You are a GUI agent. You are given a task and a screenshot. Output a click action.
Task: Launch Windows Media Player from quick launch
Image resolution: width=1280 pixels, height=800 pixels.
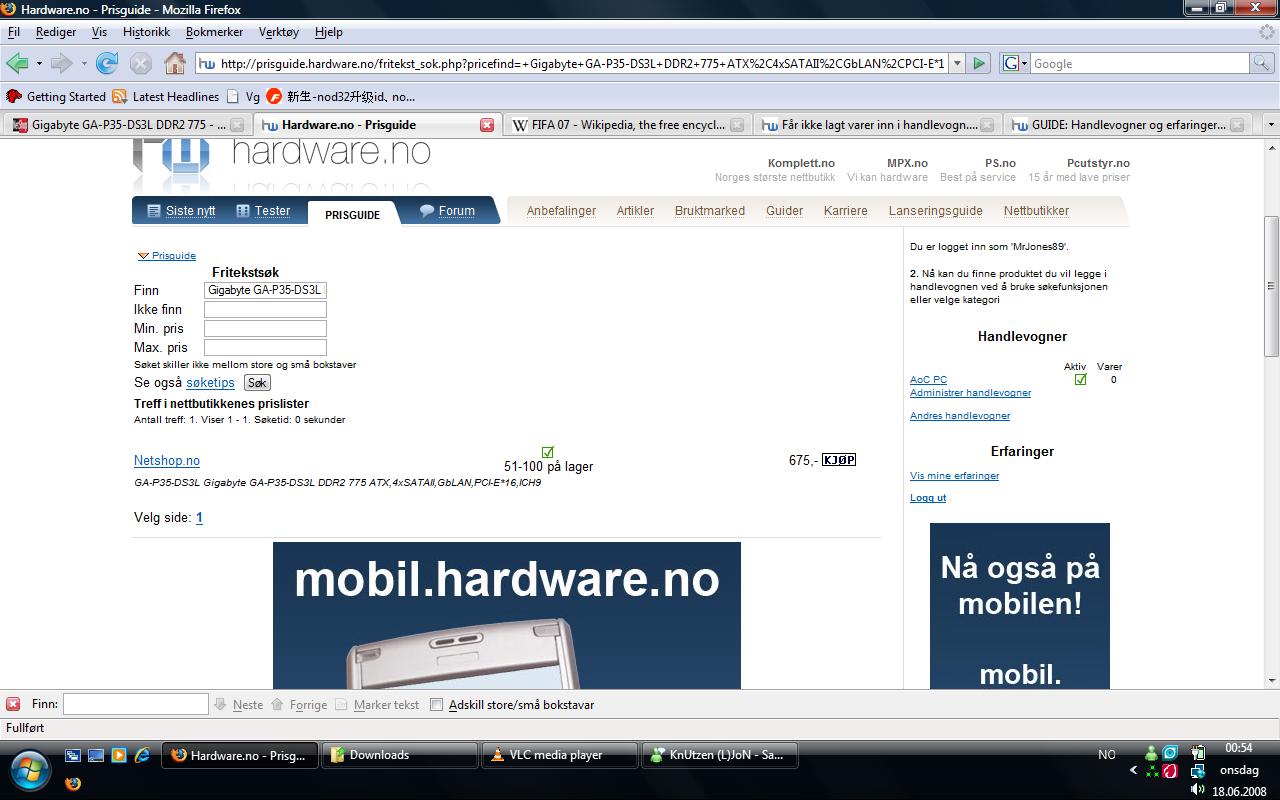click(x=119, y=755)
